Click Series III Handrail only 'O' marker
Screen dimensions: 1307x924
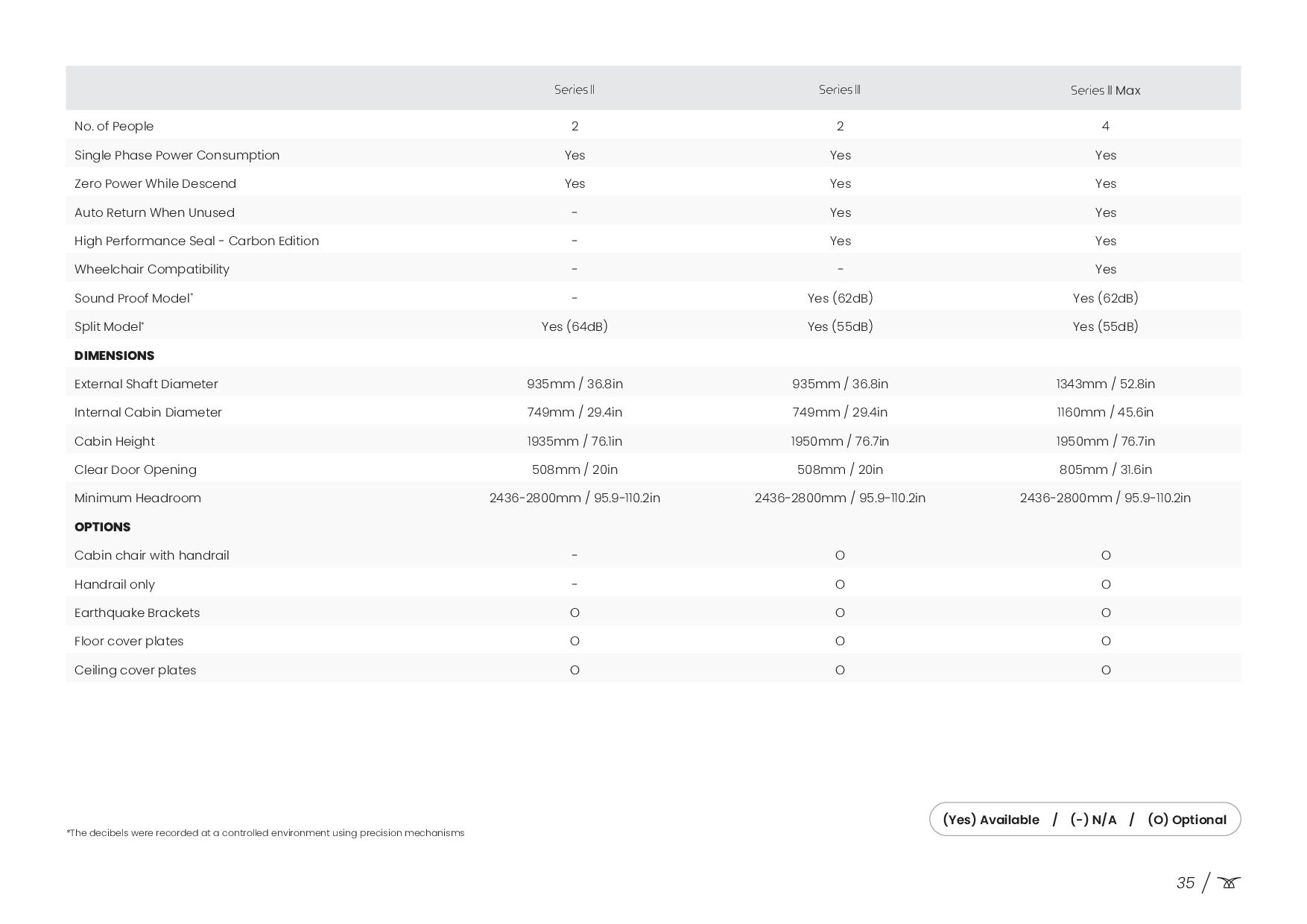pyautogui.click(x=840, y=584)
